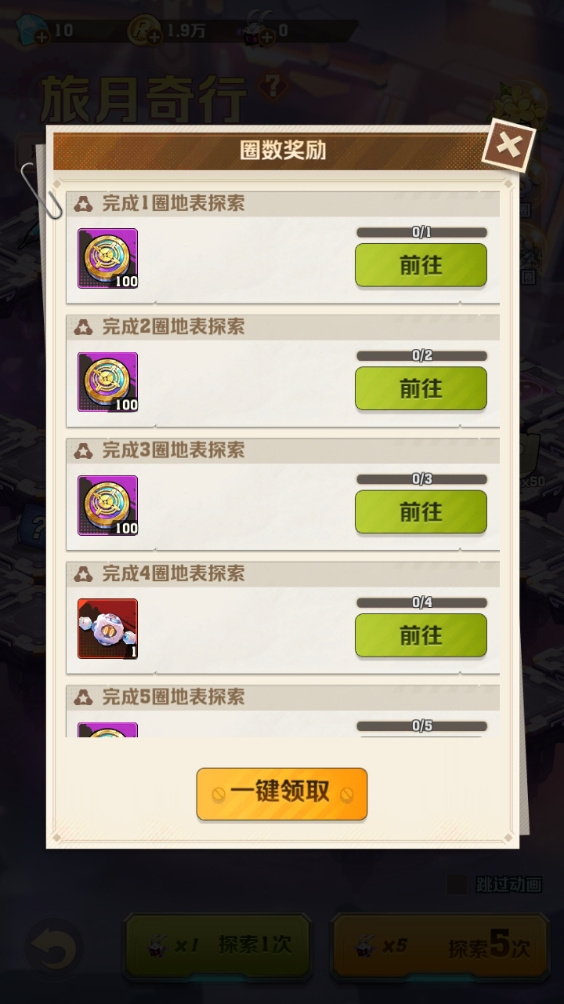Add blue item currency showing 10

[42, 38]
